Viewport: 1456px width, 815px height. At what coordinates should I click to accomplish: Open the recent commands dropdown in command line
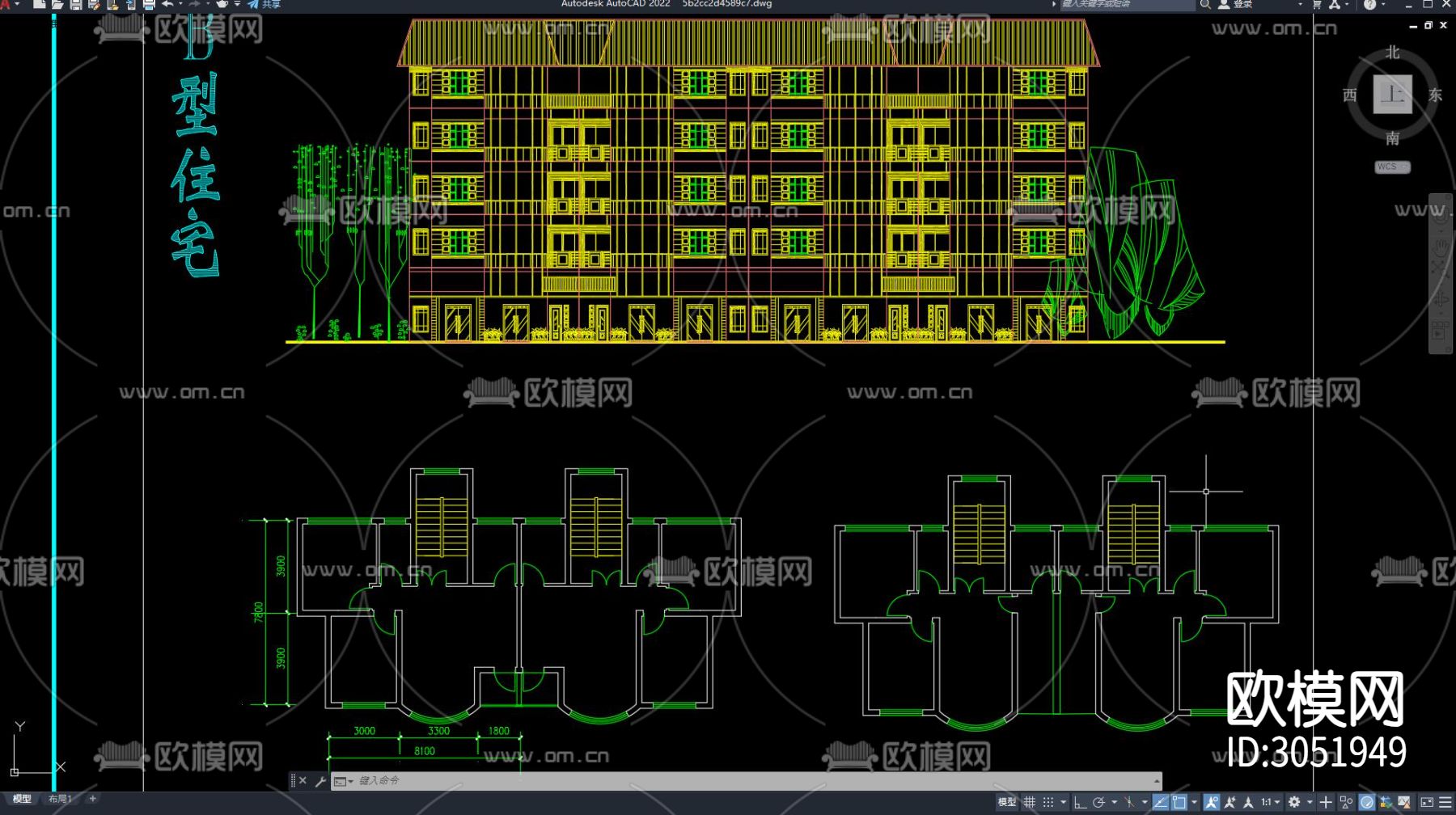(x=343, y=781)
